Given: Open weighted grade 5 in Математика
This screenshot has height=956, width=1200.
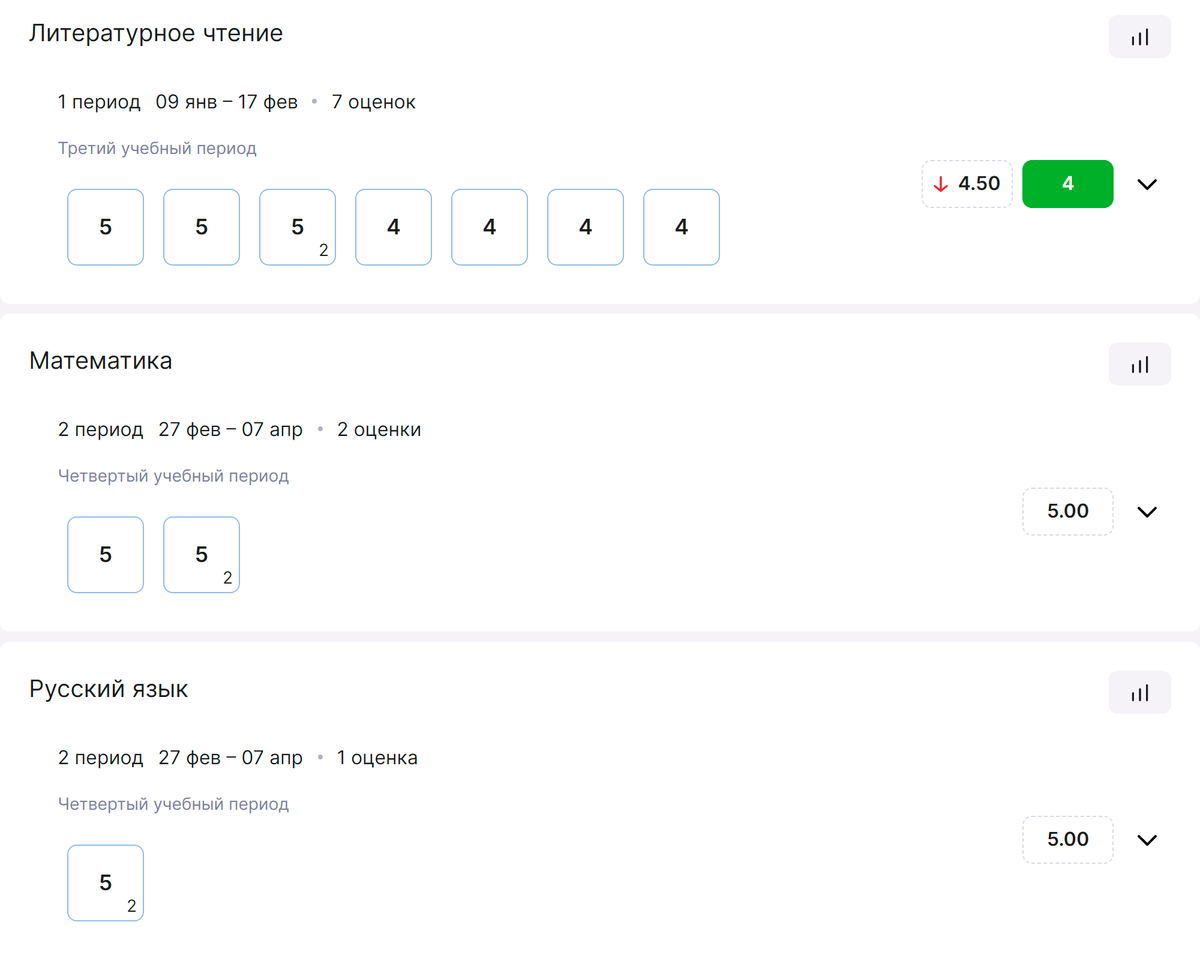Looking at the screenshot, I should (202, 555).
